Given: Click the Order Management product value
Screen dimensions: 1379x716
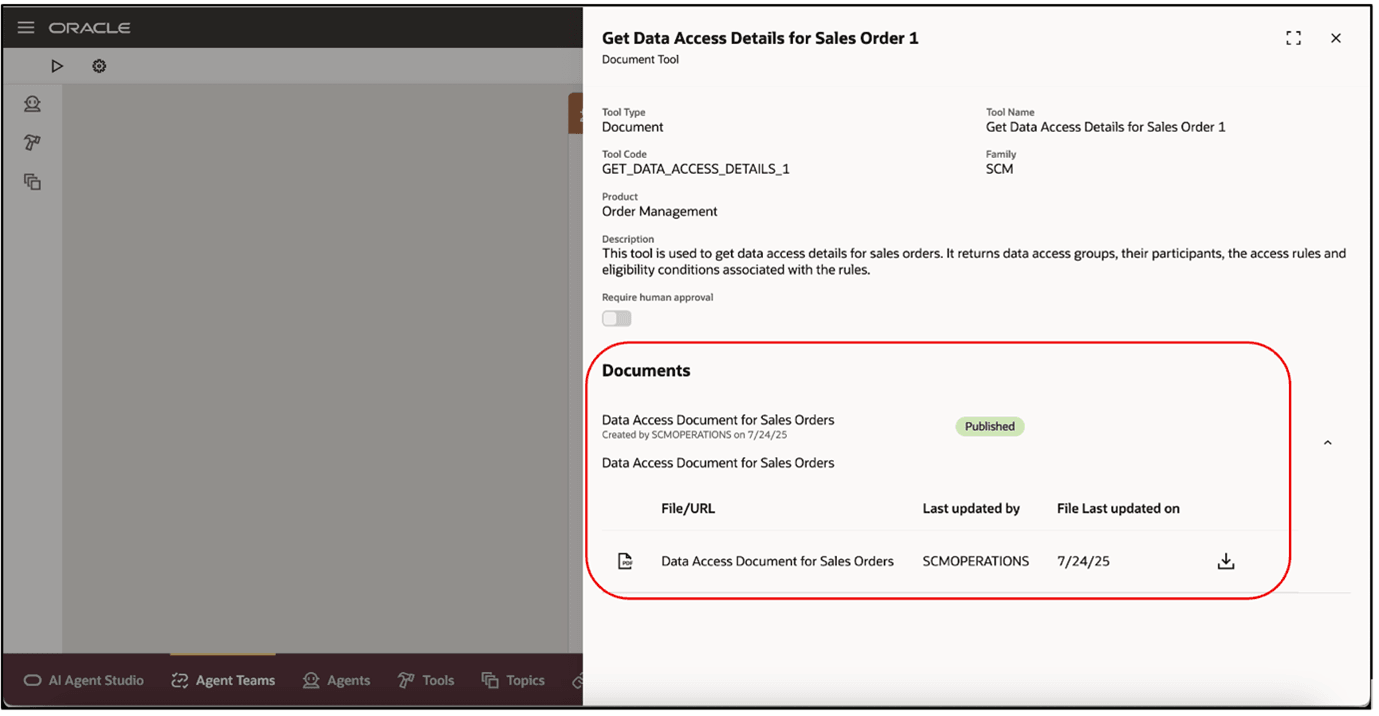Looking at the screenshot, I should pos(660,211).
